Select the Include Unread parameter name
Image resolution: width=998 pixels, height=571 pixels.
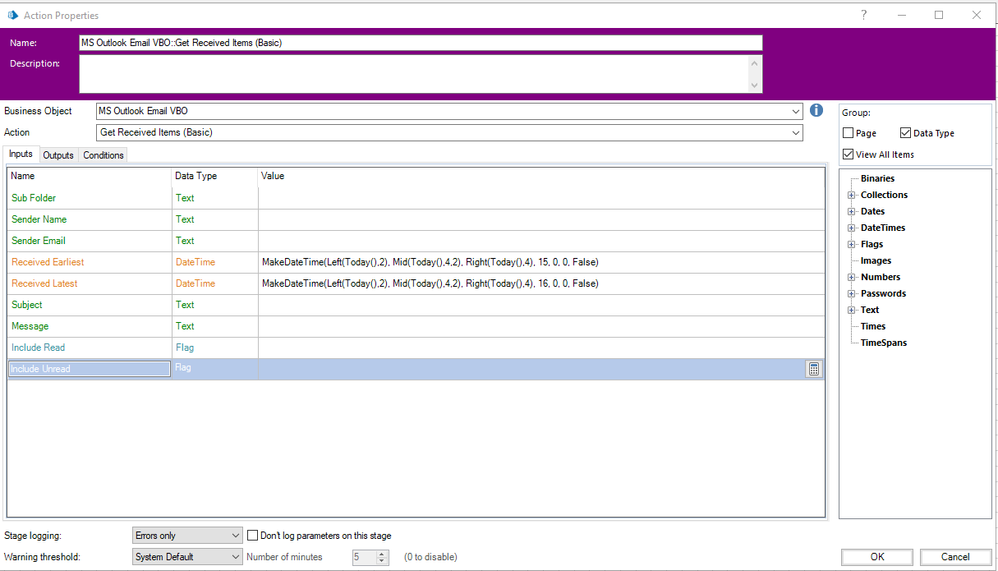40,369
